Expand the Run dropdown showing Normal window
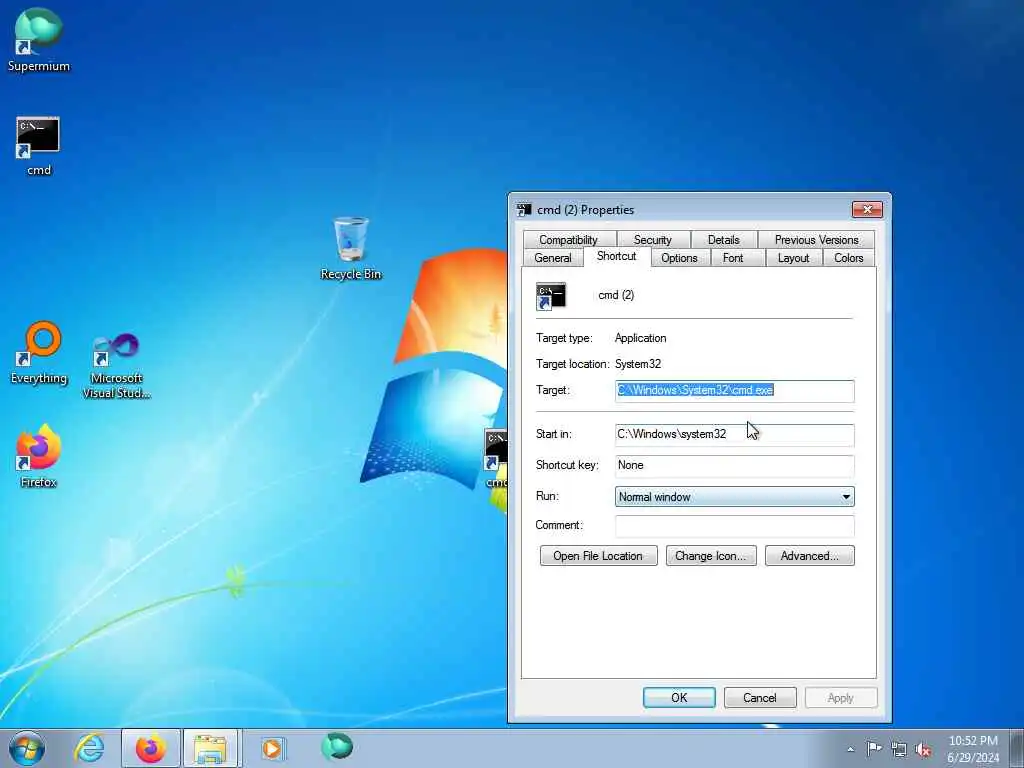1024x768 pixels. [x=735, y=497]
